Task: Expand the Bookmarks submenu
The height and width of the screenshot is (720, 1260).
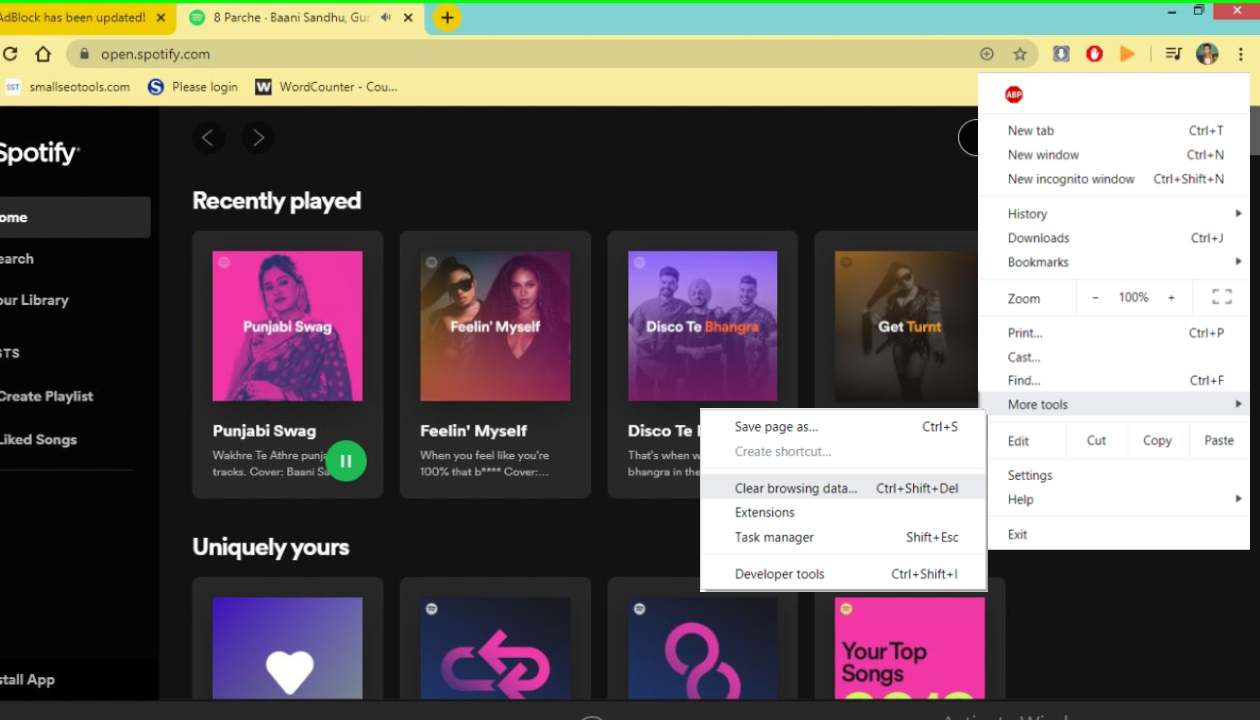Action: (1114, 262)
